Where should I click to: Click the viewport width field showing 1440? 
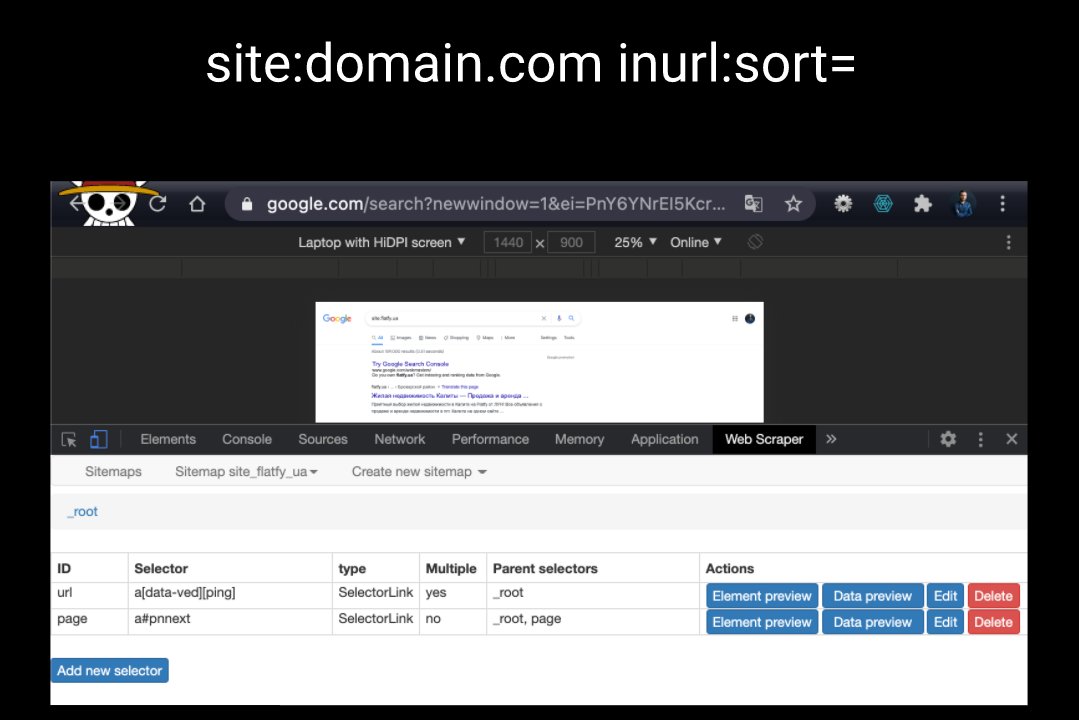(x=508, y=242)
